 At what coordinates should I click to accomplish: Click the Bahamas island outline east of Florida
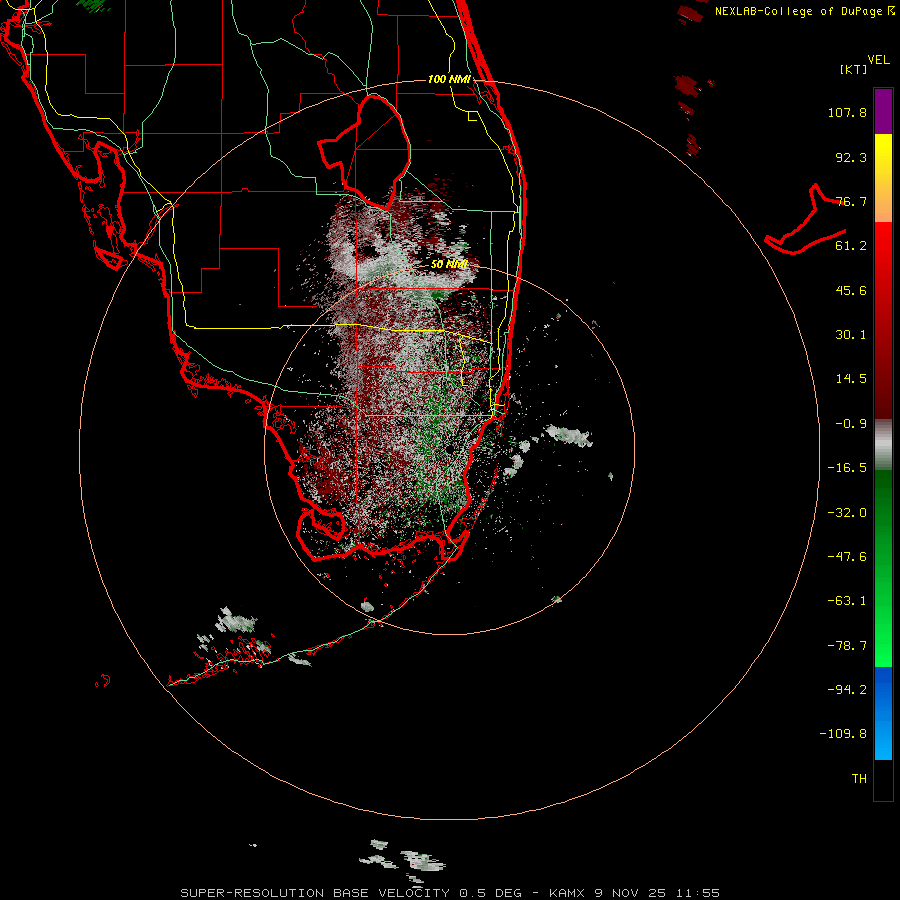[806, 220]
